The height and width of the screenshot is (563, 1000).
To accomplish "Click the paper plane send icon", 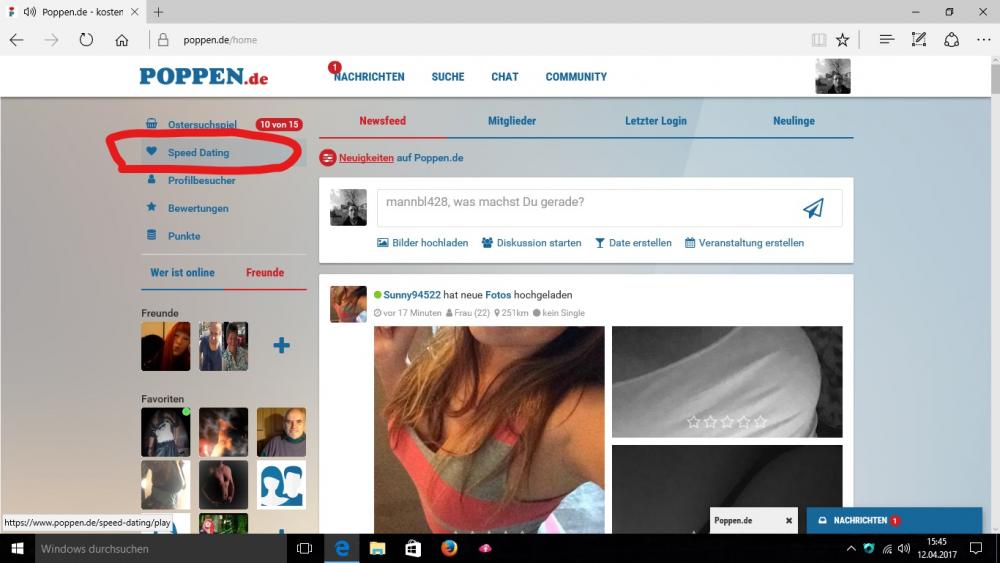I will coord(813,208).
